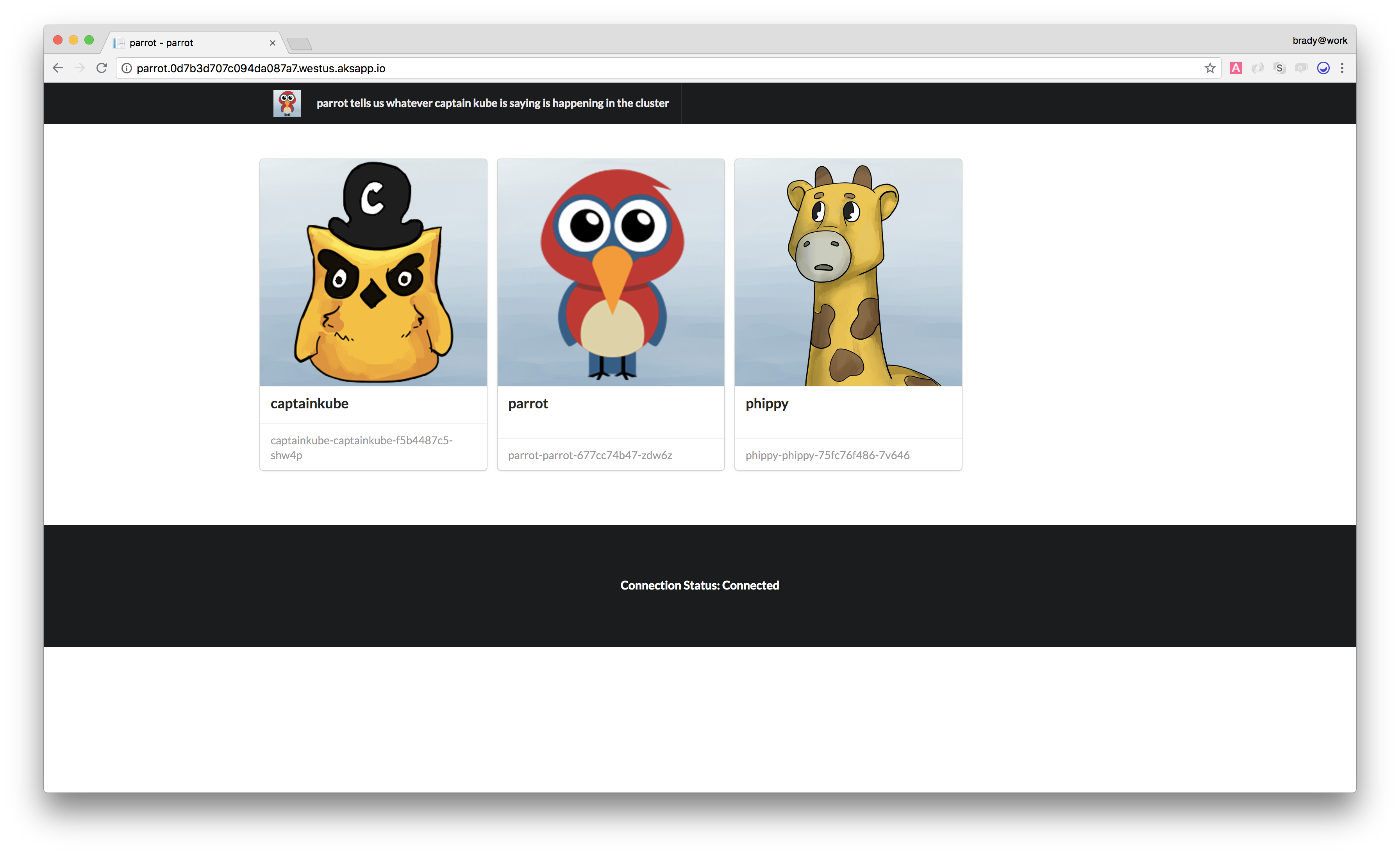Click the Connection Status: Connected text

pyautogui.click(x=700, y=585)
